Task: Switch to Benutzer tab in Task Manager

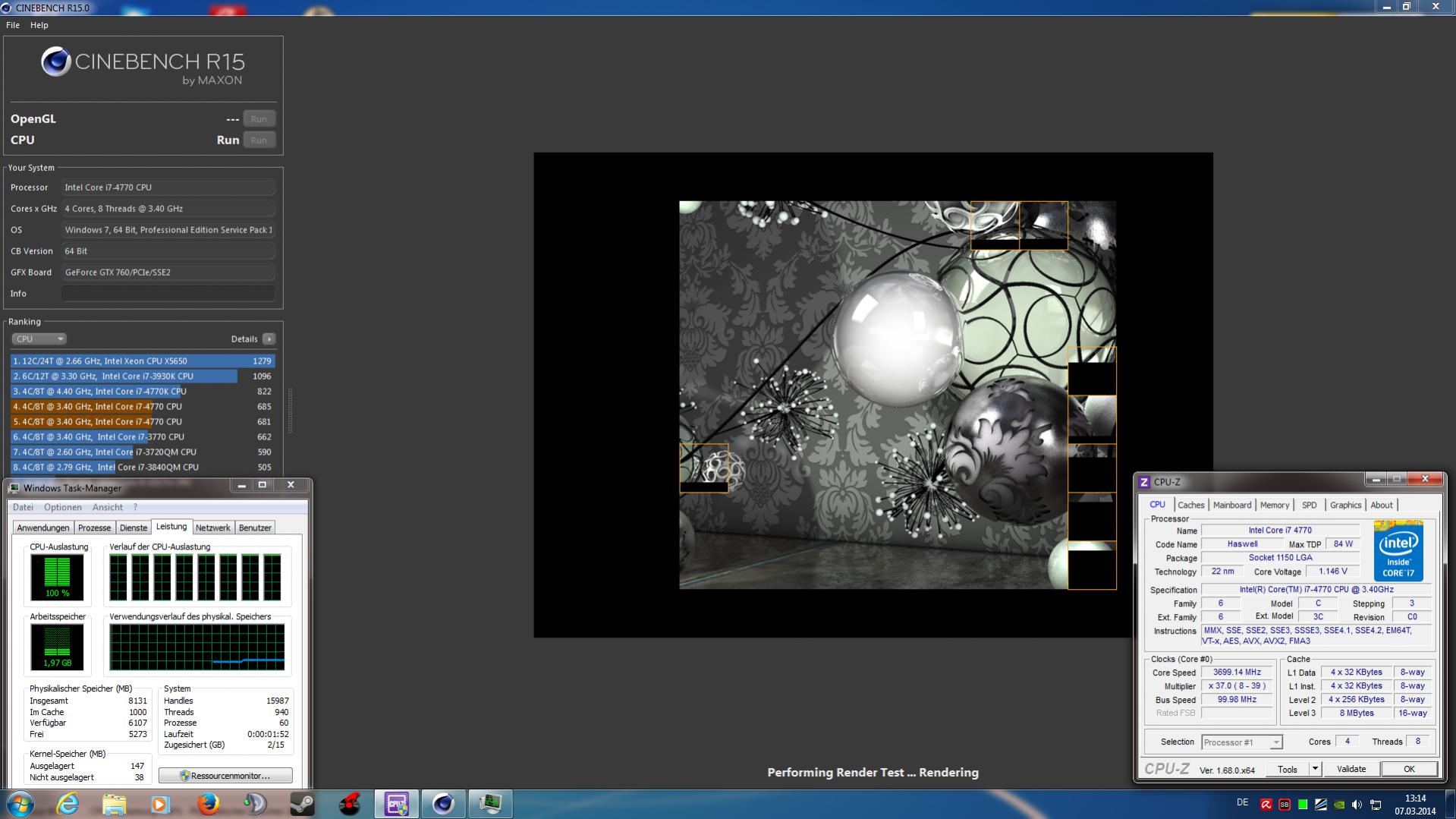Action: pyautogui.click(x=255, y=528)
